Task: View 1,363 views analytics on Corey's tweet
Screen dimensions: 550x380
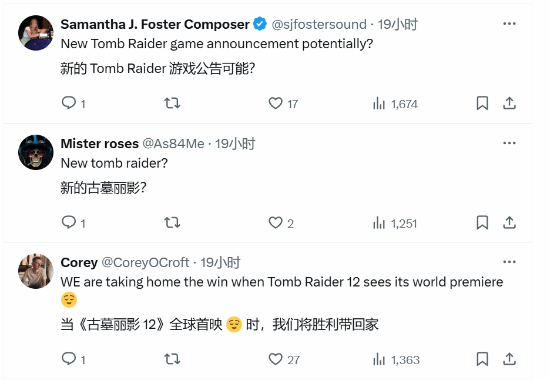Action: pos(396,359)
